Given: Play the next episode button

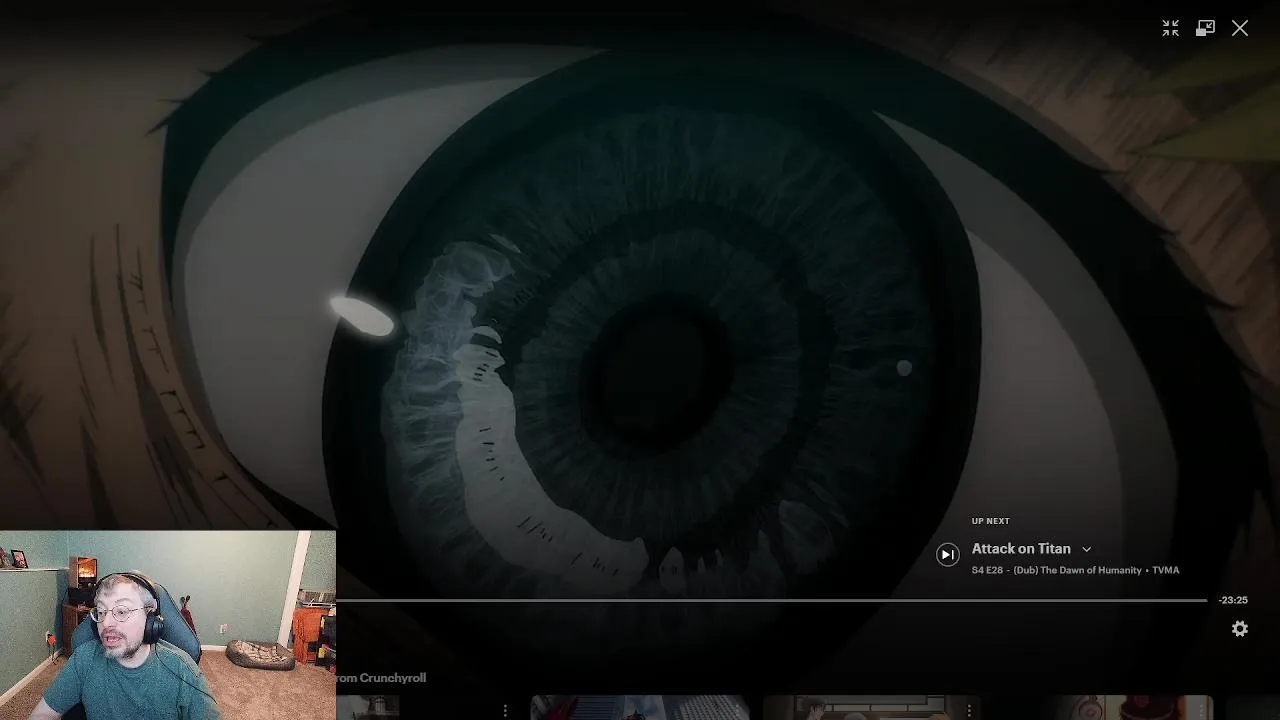Looking at the screenshot, I should pos(947,554).
